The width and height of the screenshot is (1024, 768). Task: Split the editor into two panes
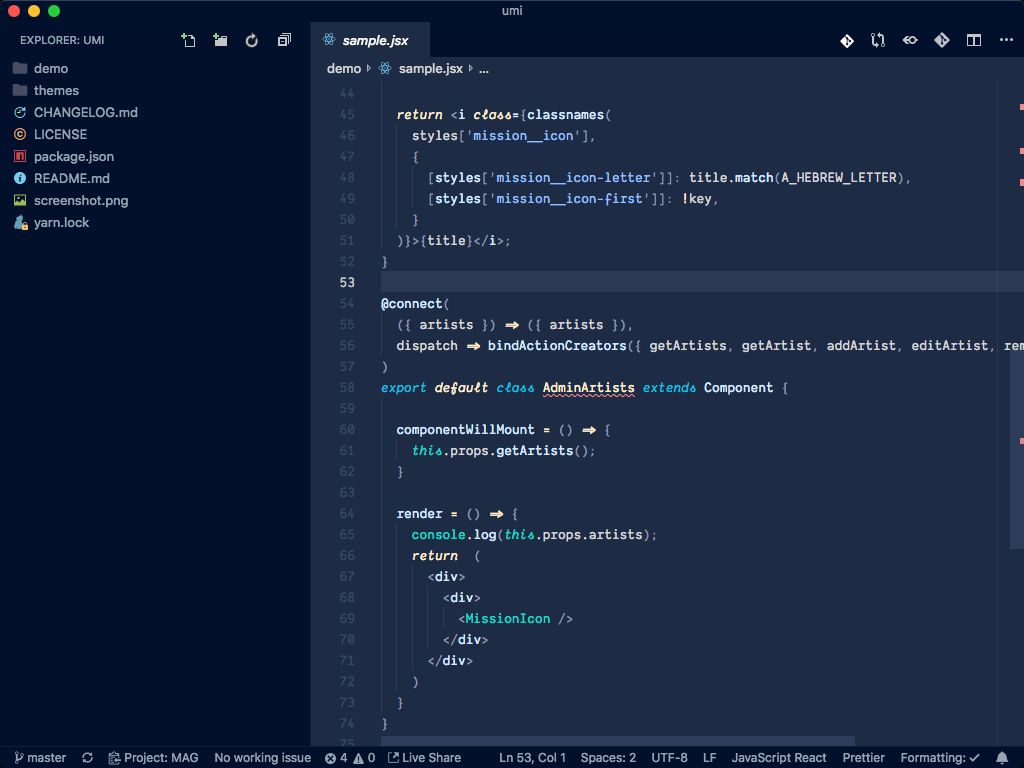click(972, 40)
